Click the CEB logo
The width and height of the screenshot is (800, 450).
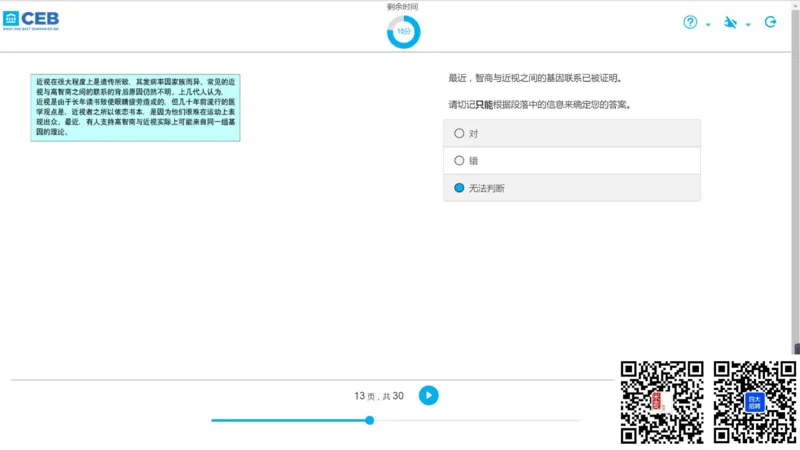[31, 20]
